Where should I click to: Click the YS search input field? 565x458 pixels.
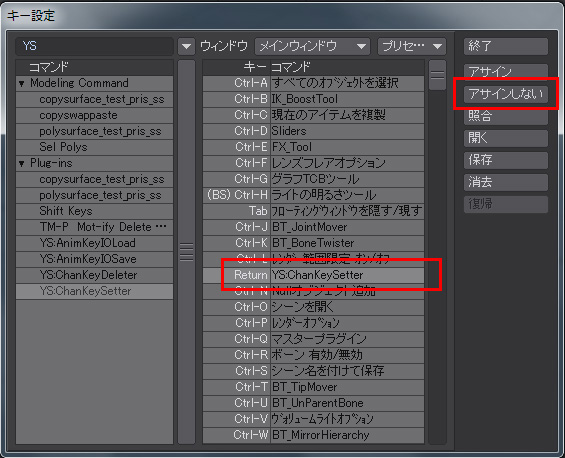pyautogui.click(x=94, y=46)
